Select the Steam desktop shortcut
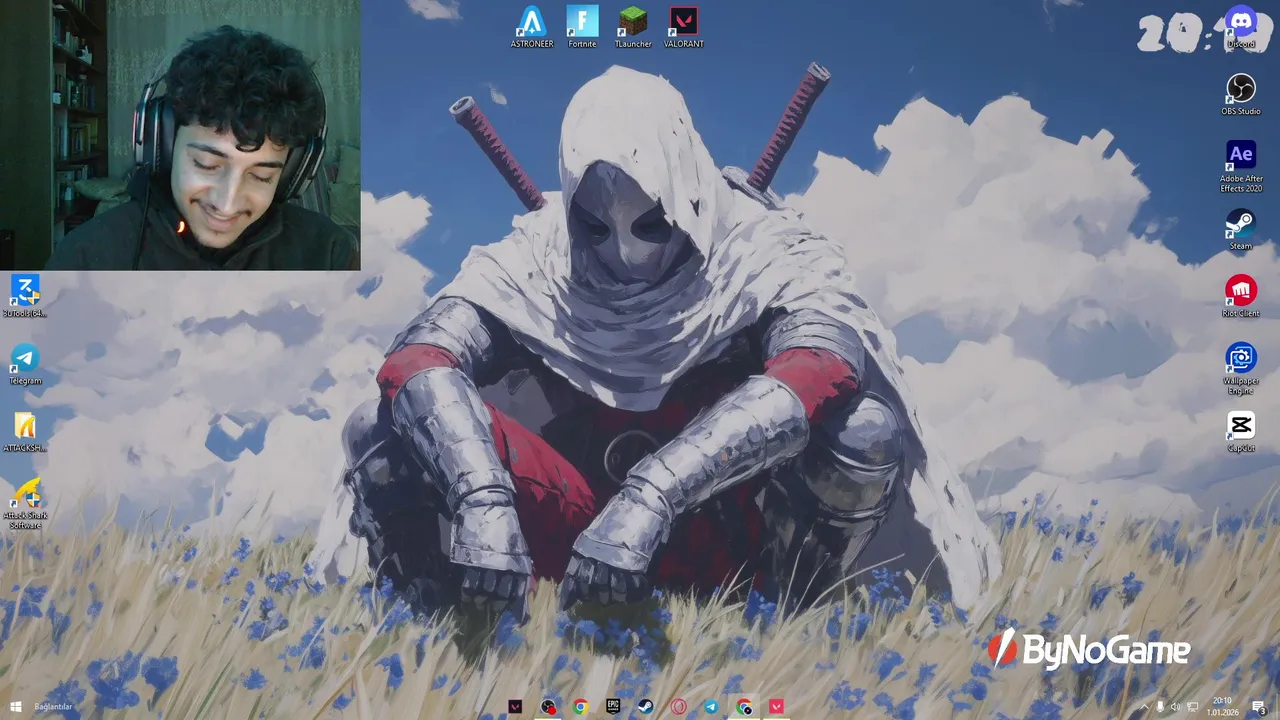 (1241, 229)
